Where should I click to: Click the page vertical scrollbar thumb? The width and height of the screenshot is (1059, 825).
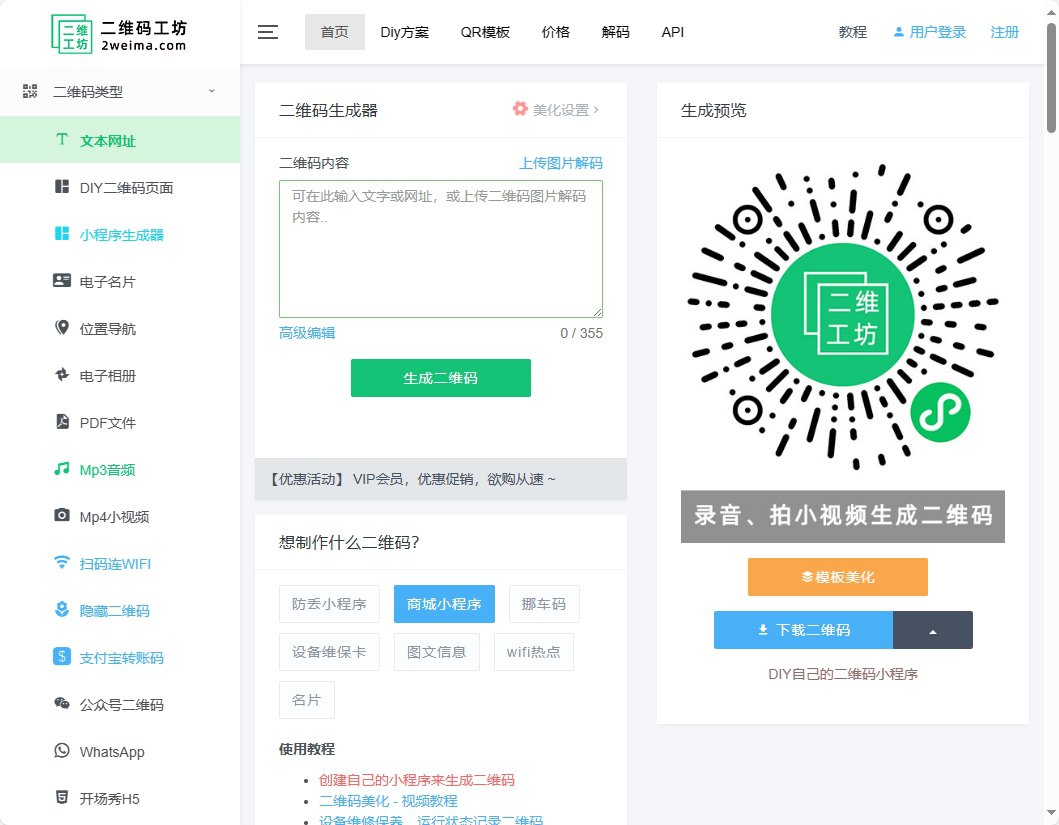1052,78
